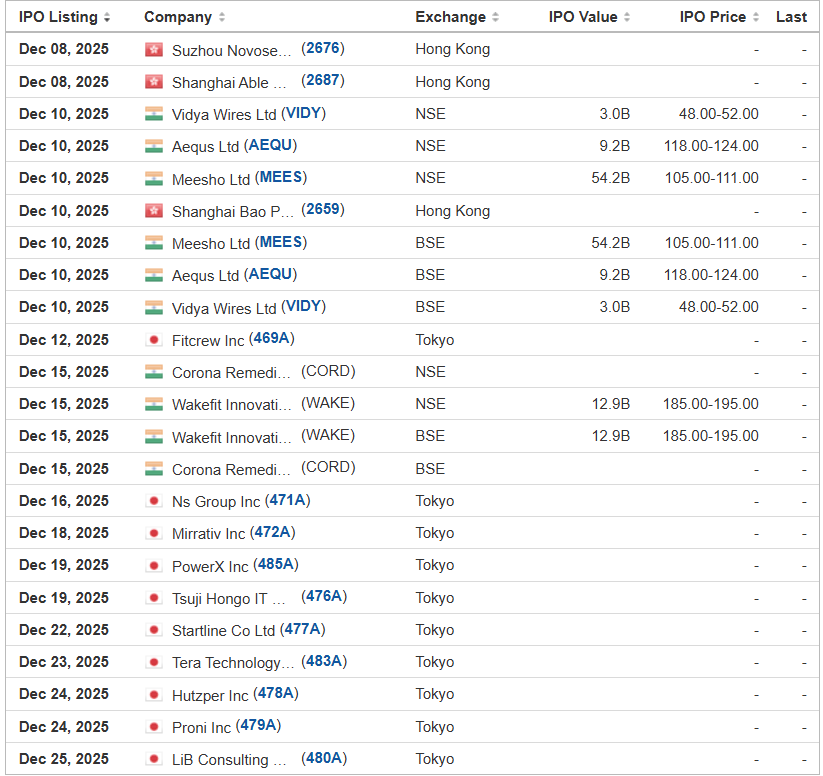
Task: Click Japan flag beside LiB Consulting
Action: (154, 759)
